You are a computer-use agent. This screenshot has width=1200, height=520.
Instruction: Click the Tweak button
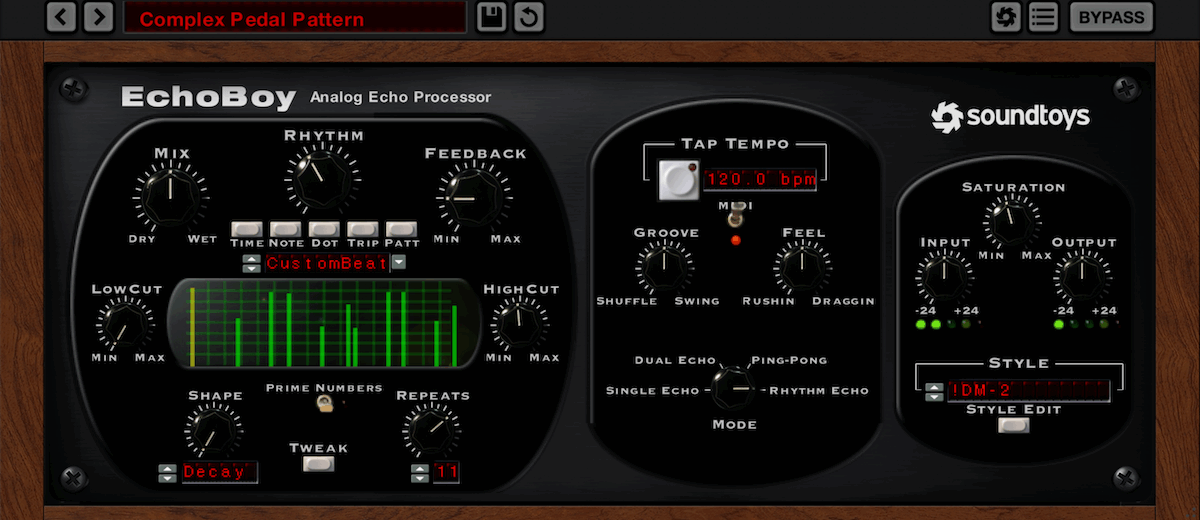click(x=319, y=464)
